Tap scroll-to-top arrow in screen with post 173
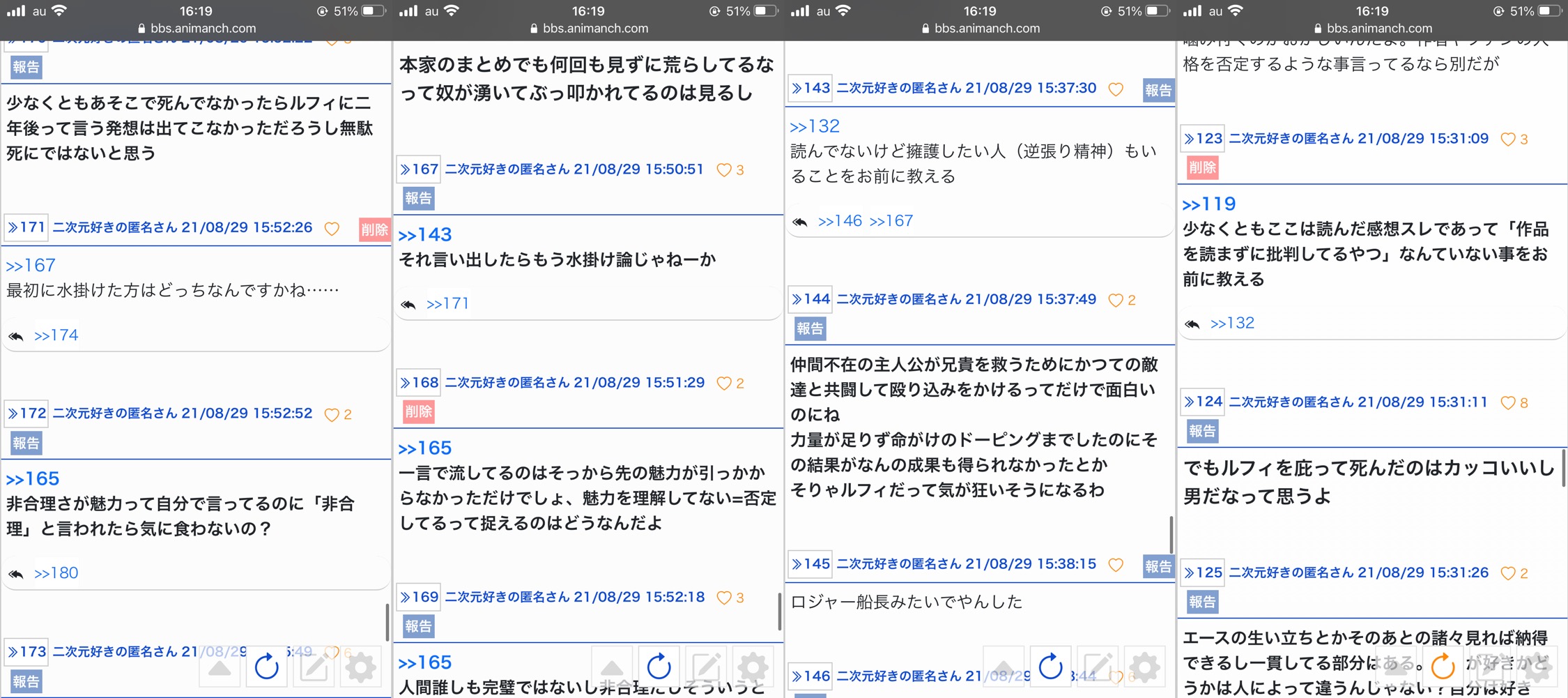Image resolution: width=1568 pixels, height=698 pixels. (220, 667)
